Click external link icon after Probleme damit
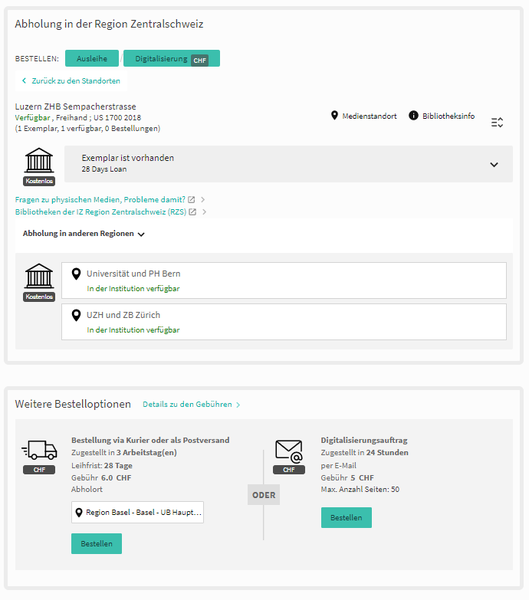Viewport: 529px width, 600px height. tap(191, 199)
